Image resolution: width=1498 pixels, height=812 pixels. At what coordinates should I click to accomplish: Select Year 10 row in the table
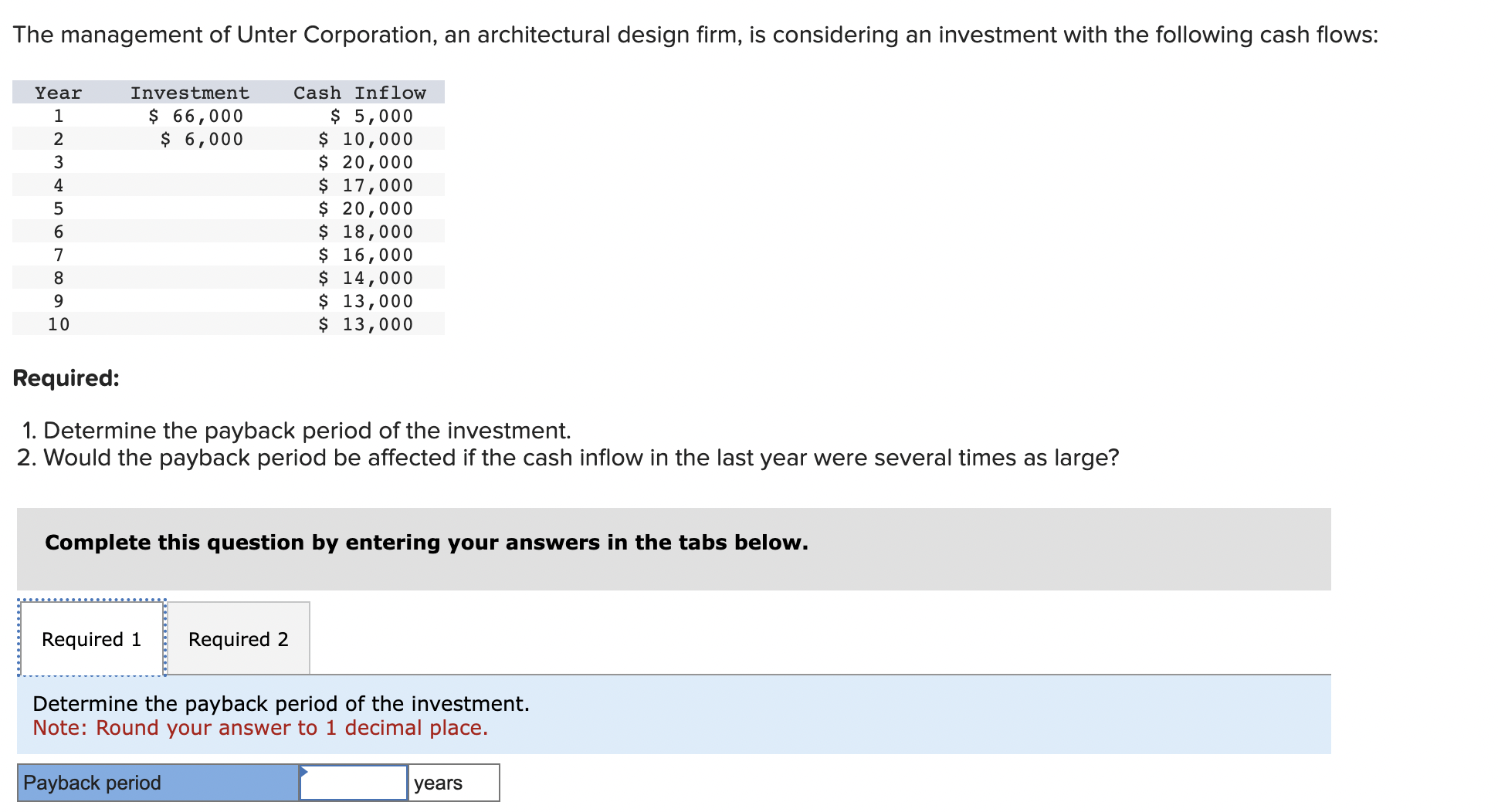(58, 324)
